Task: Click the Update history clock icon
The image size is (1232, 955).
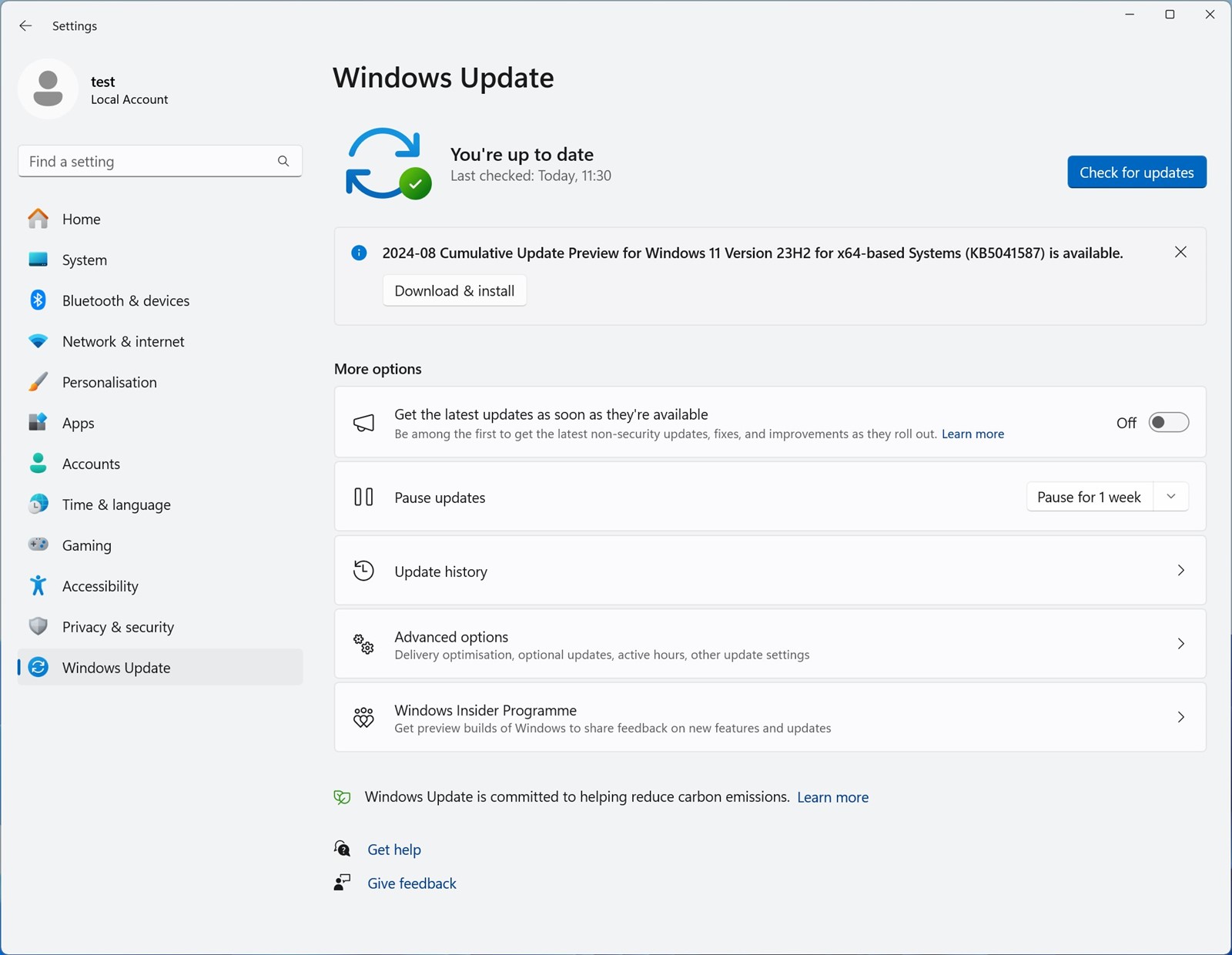Action: tap(363, 571)
